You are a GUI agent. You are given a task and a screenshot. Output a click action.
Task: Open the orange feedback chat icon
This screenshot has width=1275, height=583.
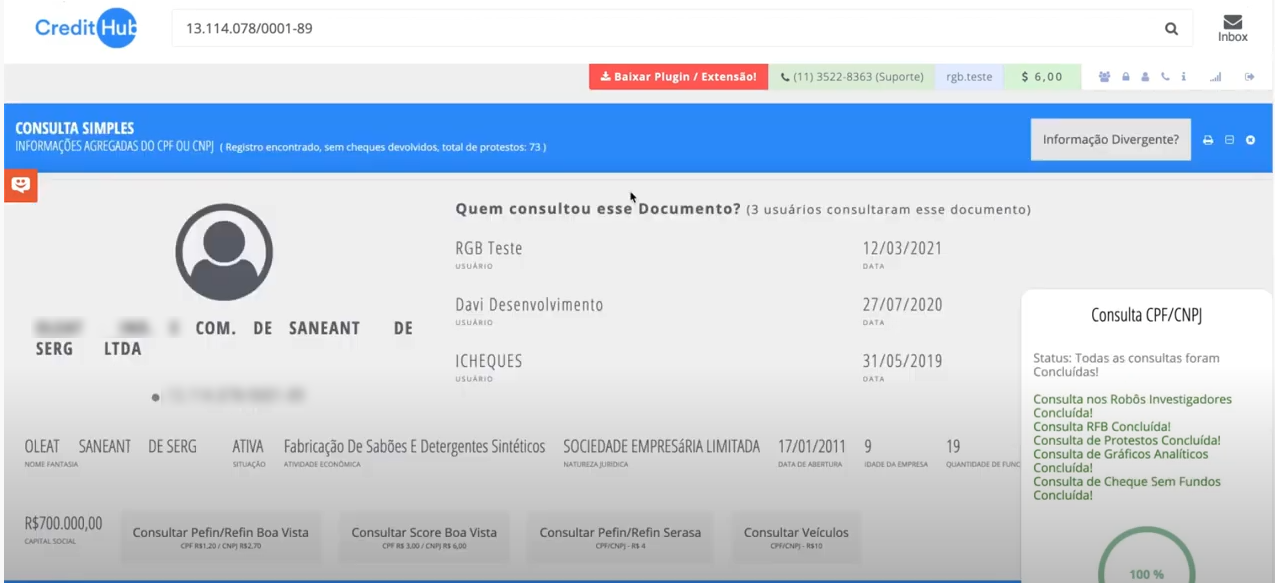click(x=20, y=185)
